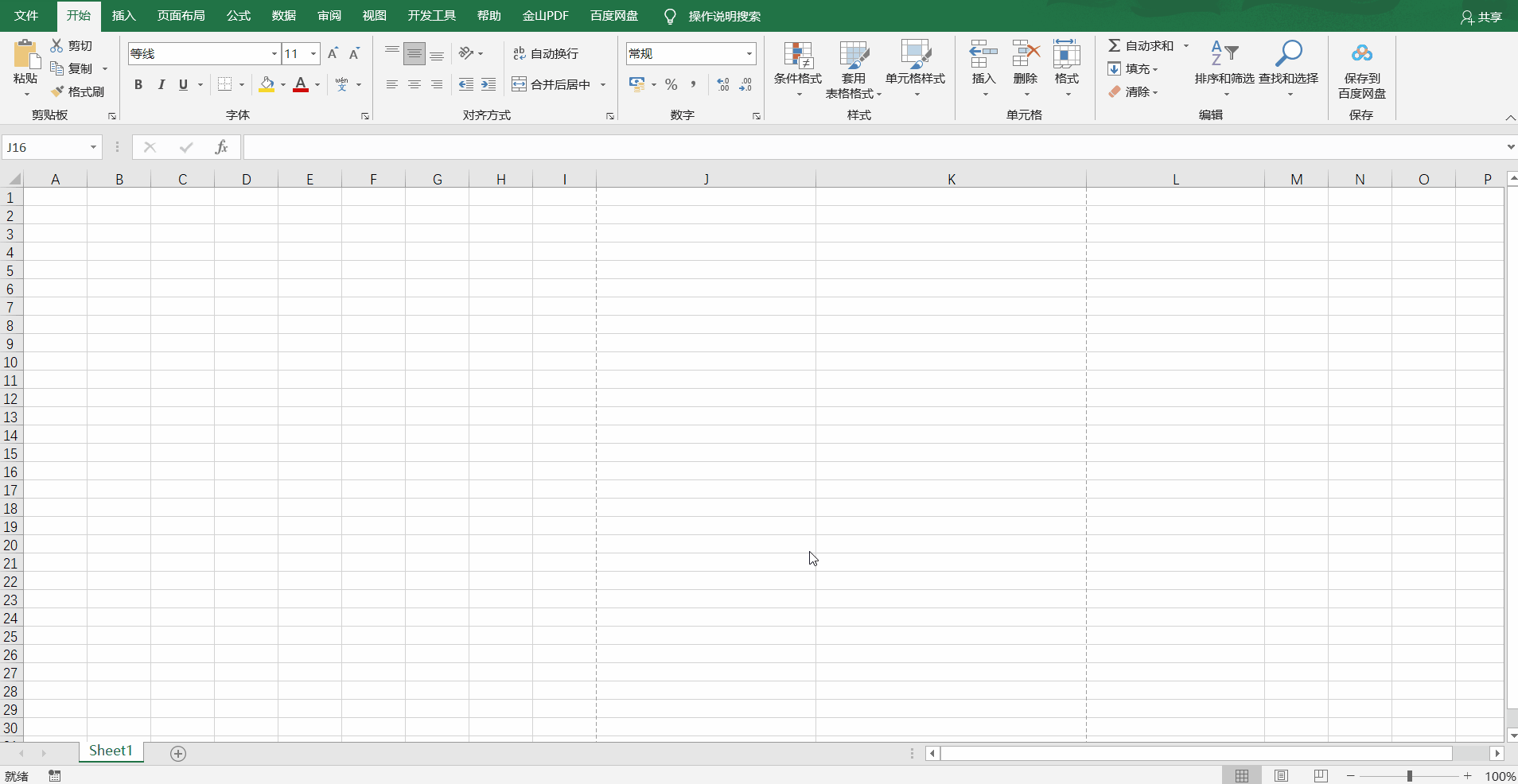1518x784 pixels.
Task: Open the Review (审阅) tab
Action: click(329, 16)
